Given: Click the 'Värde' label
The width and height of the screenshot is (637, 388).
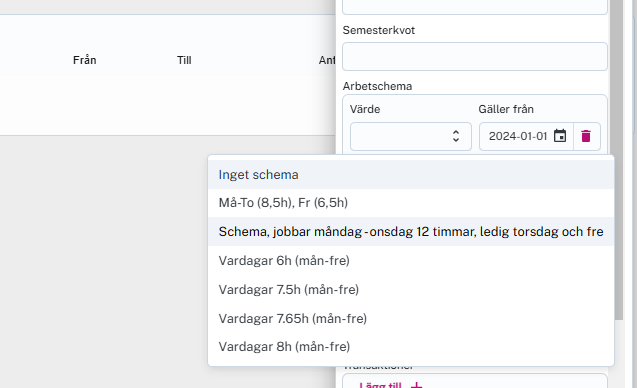Looking at the screenshot, I should (365, 109).
